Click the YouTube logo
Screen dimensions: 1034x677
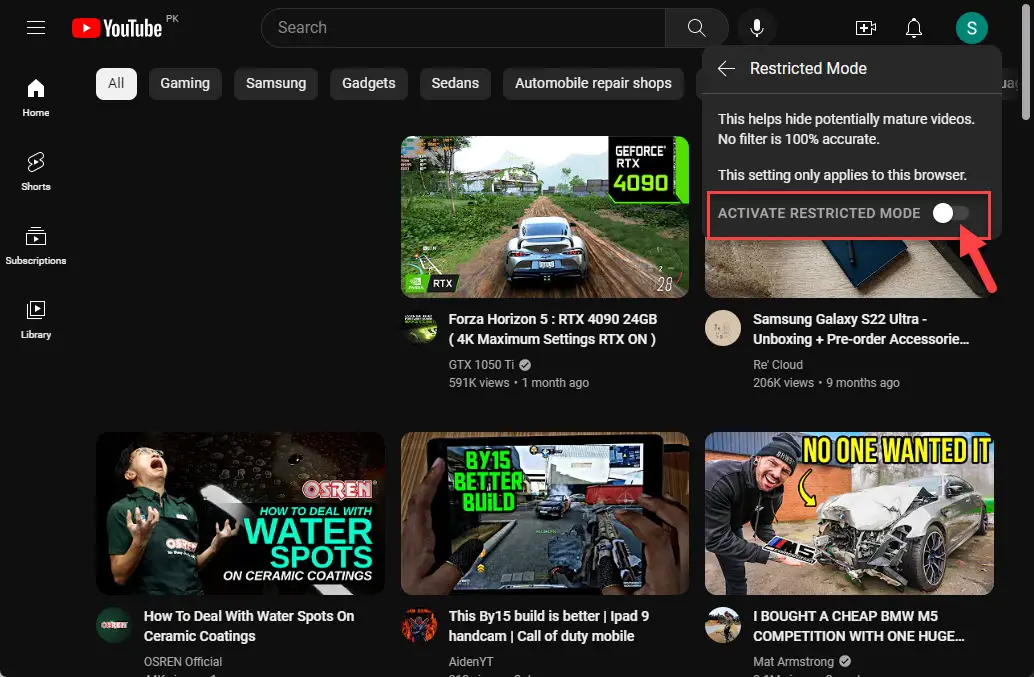pos(117,28)
